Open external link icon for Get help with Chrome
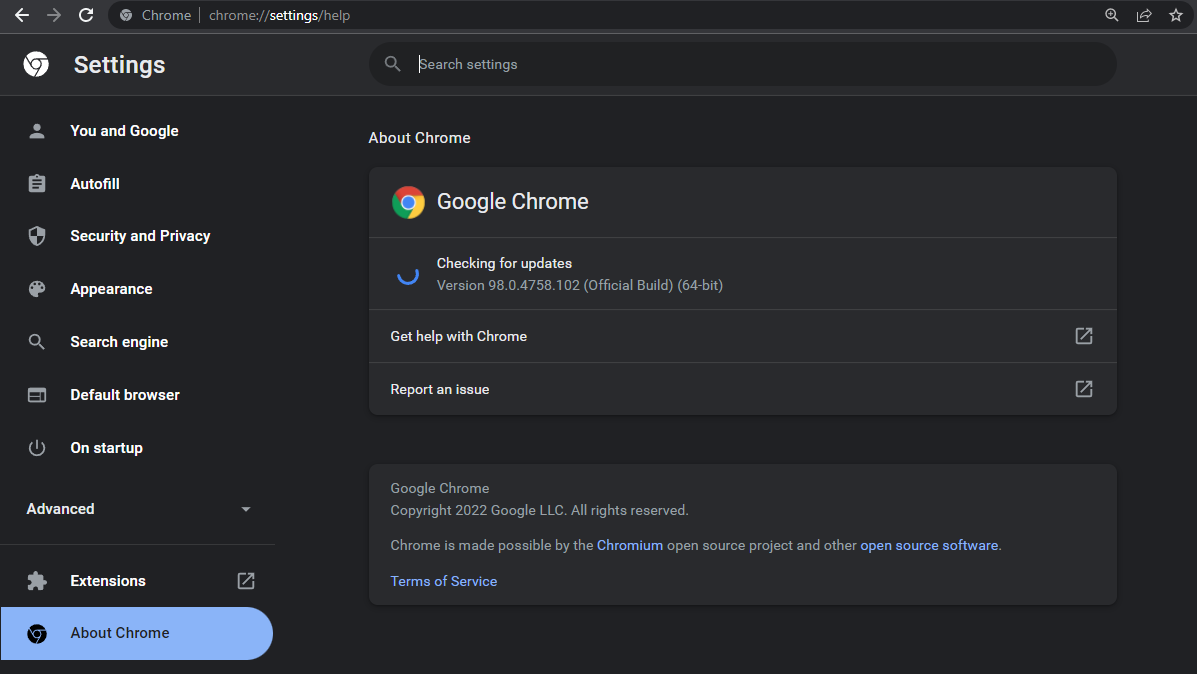 pos(1084,336)
